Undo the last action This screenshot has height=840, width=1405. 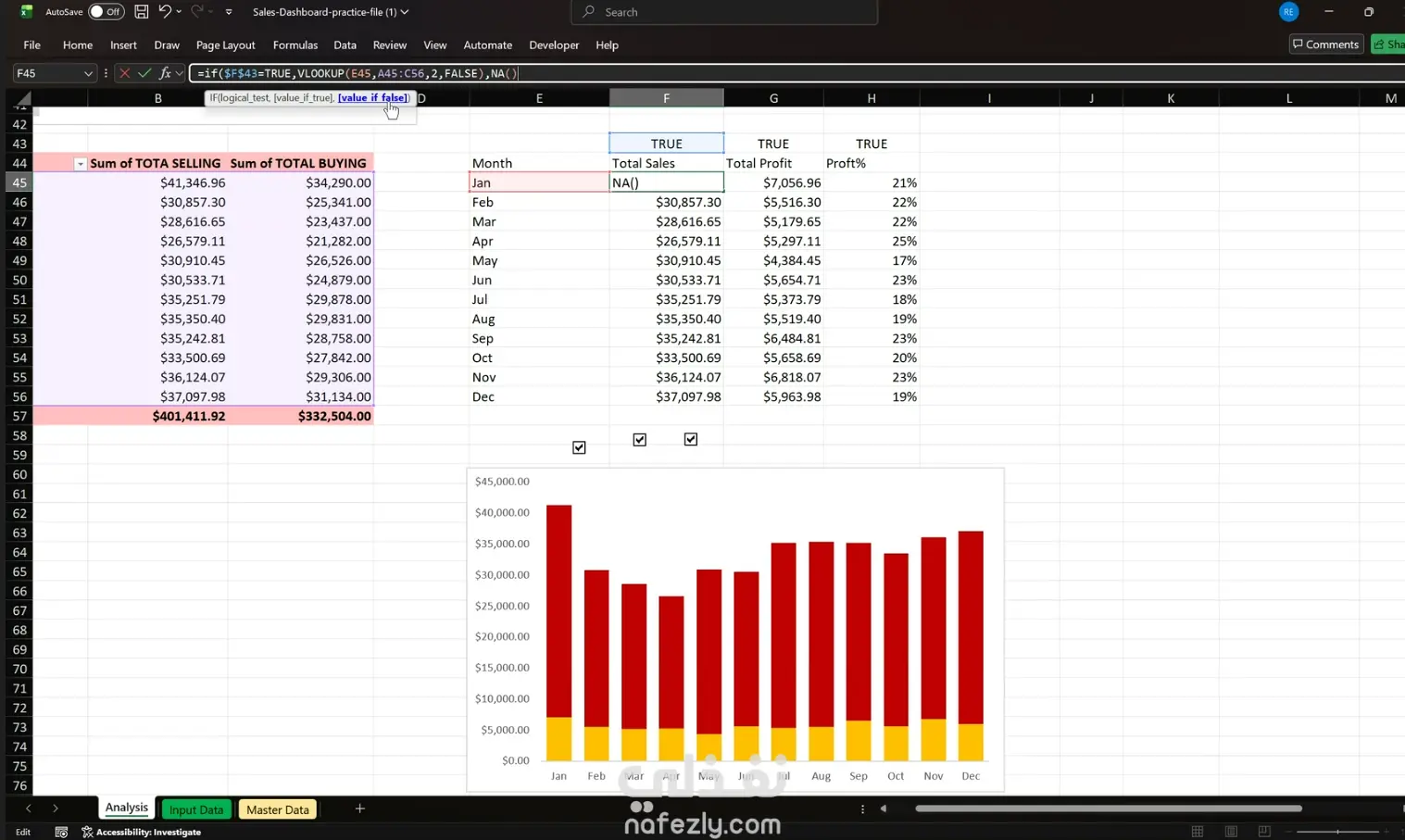pos(164,11)
